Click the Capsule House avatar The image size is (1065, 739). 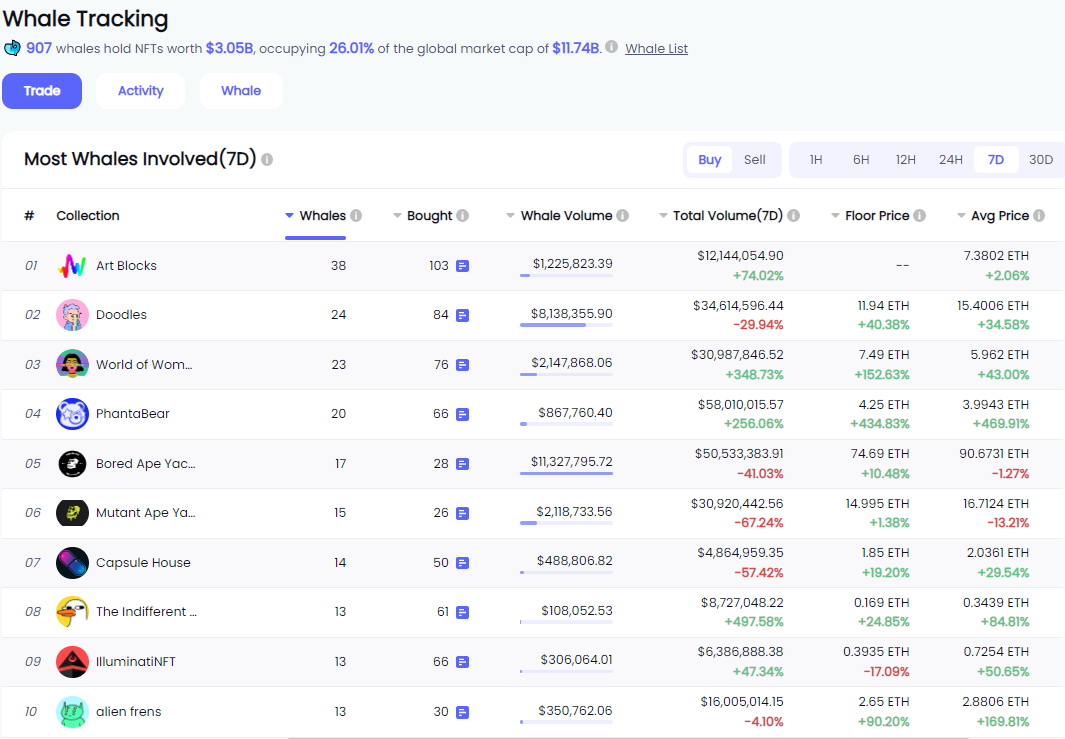72,562
